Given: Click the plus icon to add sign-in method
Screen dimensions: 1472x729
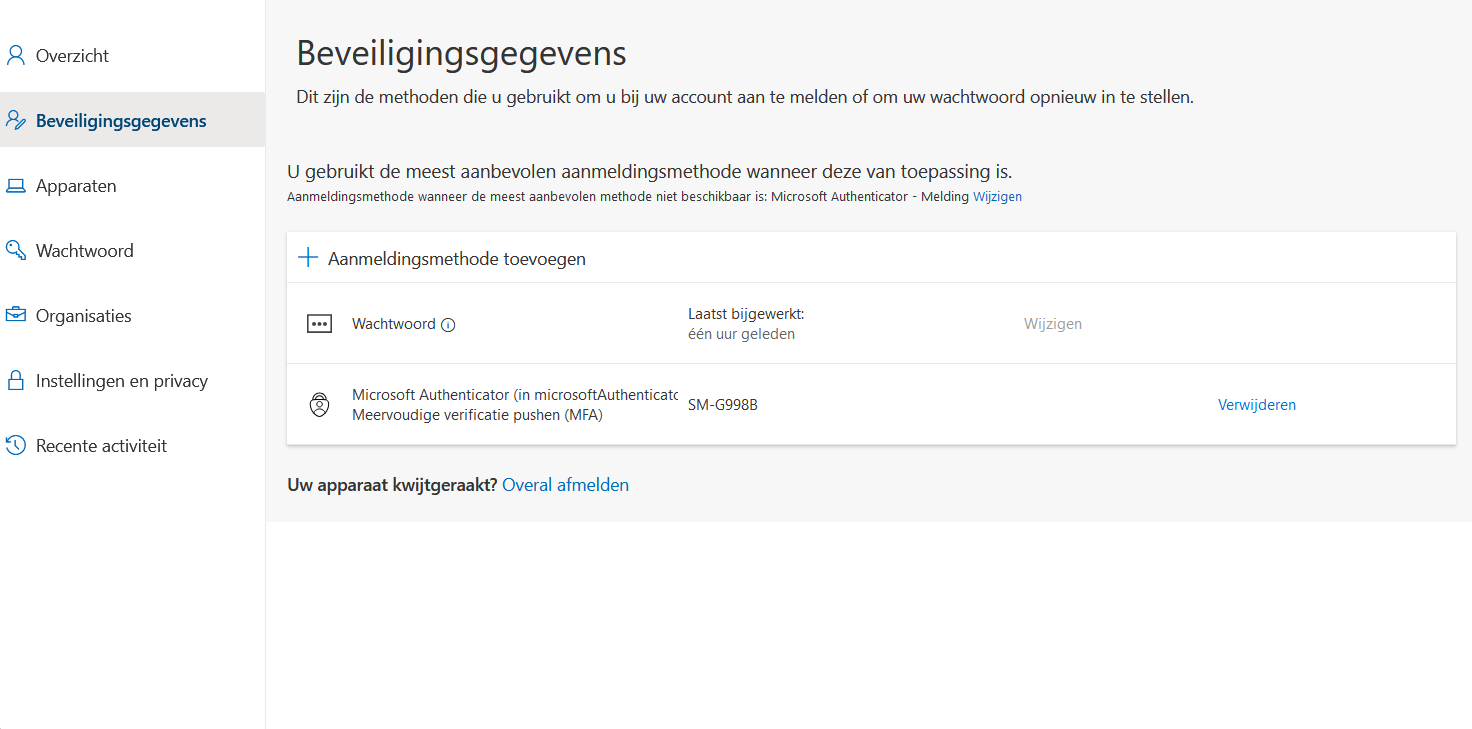Looking at the screenshot, I should point(307,257).
